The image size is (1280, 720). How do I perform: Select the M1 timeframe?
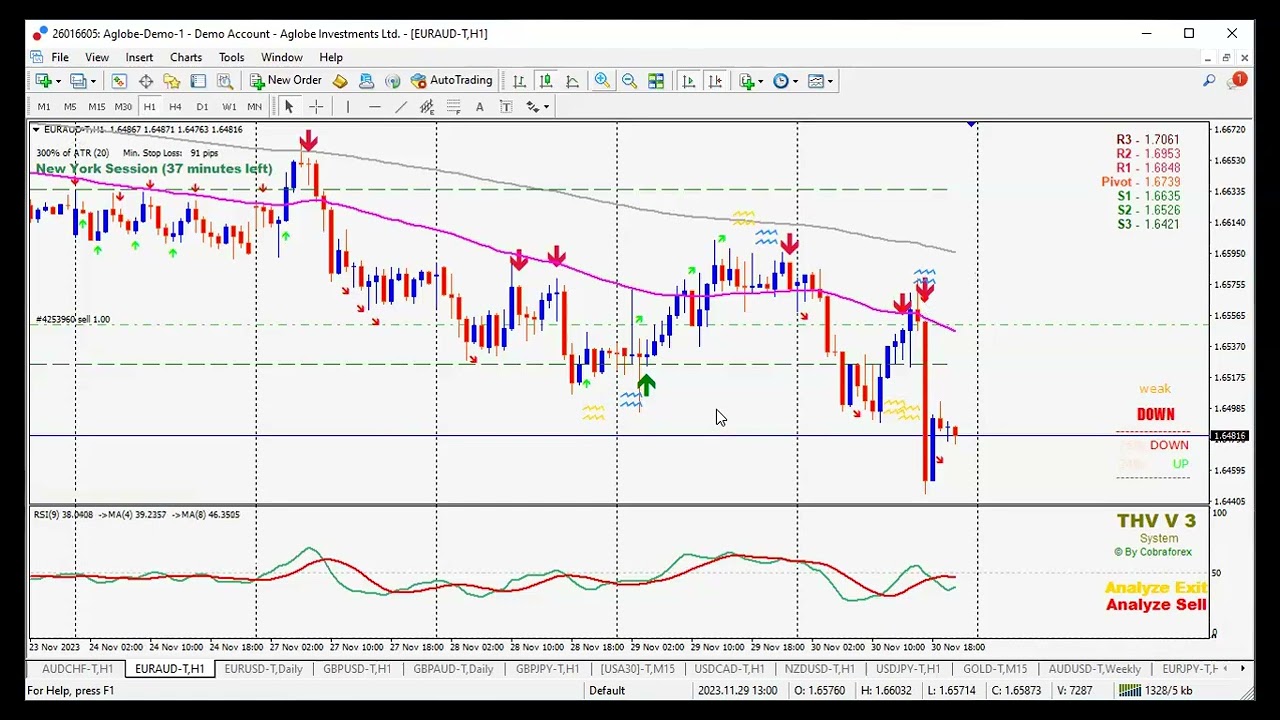pos(44,107)
